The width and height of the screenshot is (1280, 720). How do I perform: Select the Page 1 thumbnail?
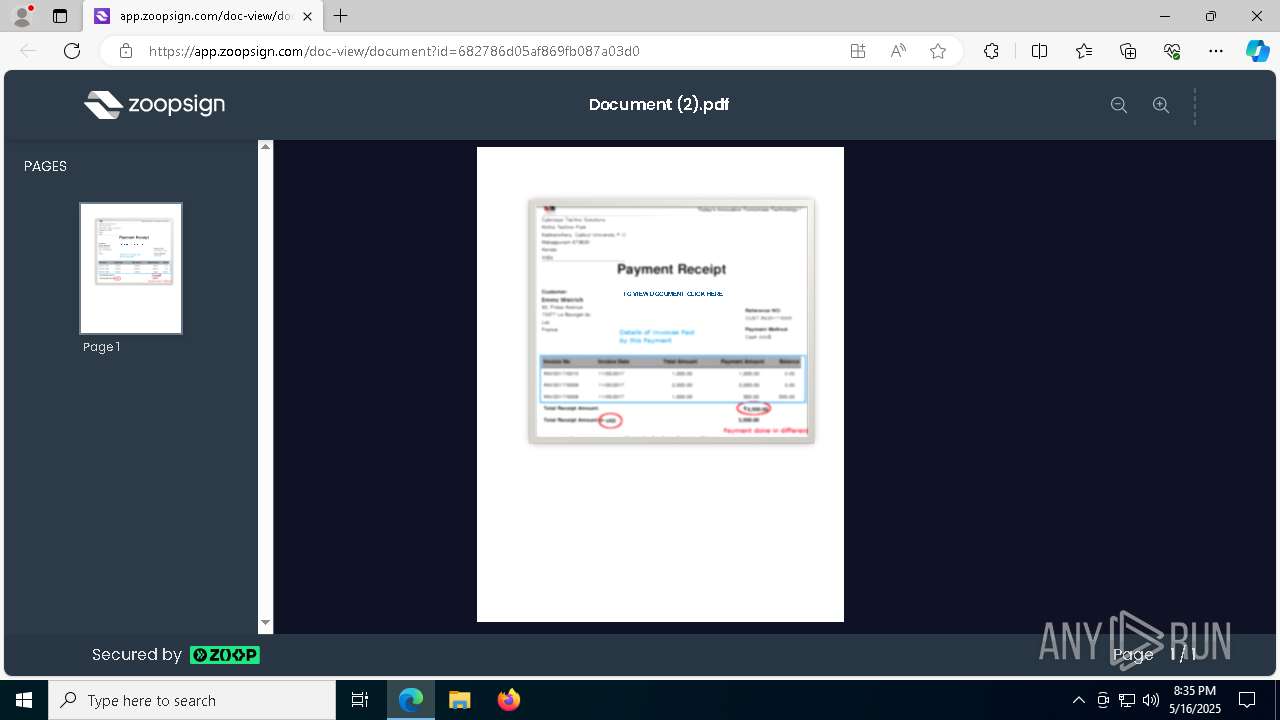point(131,268)
